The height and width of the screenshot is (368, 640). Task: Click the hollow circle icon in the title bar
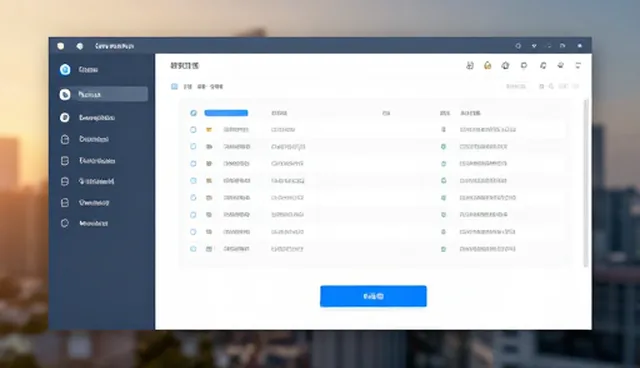pos(518,46)
